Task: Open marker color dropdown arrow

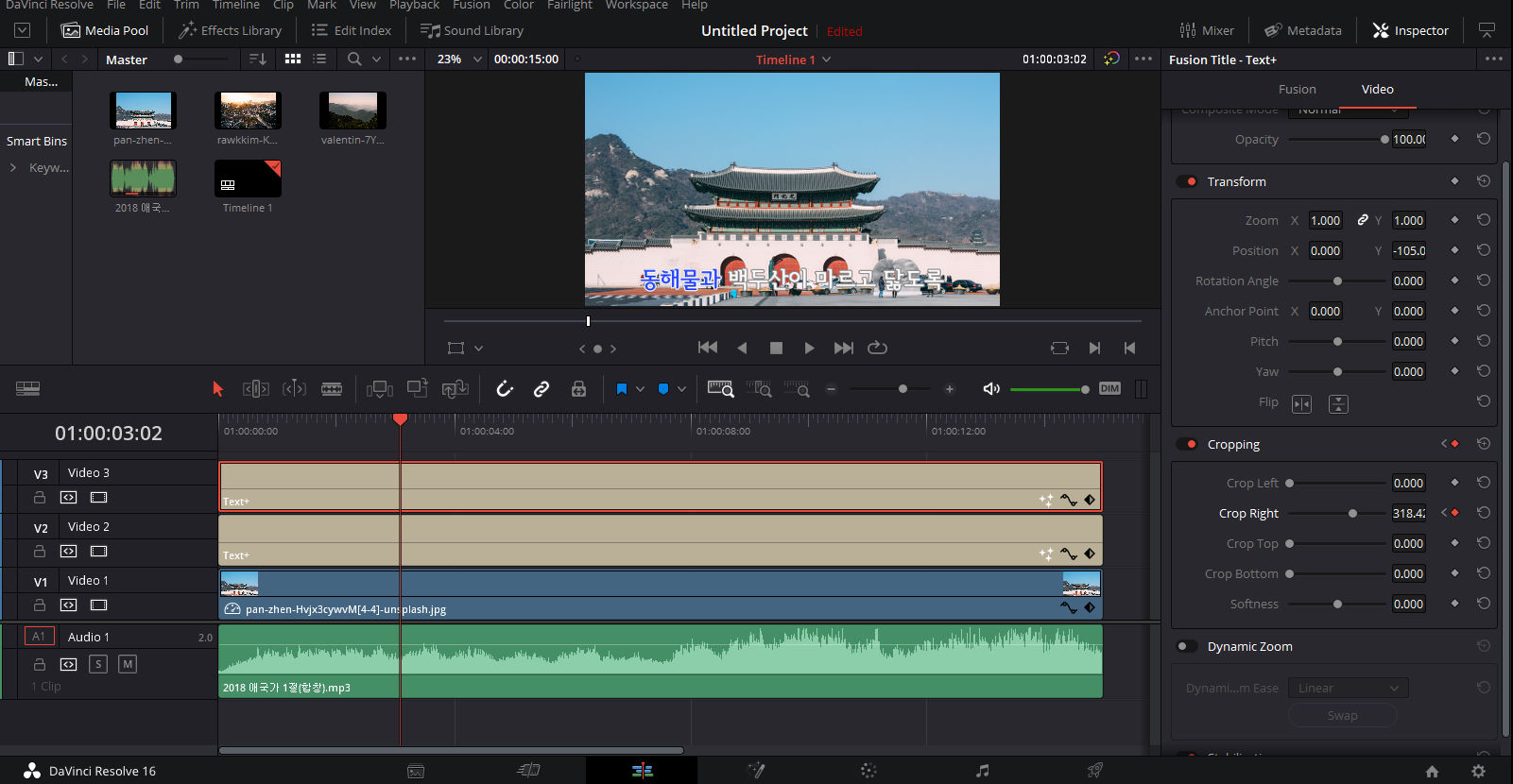Action: click(x=681, y=389)
